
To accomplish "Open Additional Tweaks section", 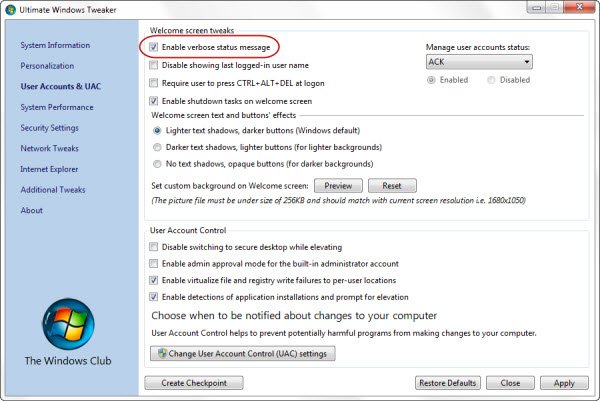I will point(53,190).
